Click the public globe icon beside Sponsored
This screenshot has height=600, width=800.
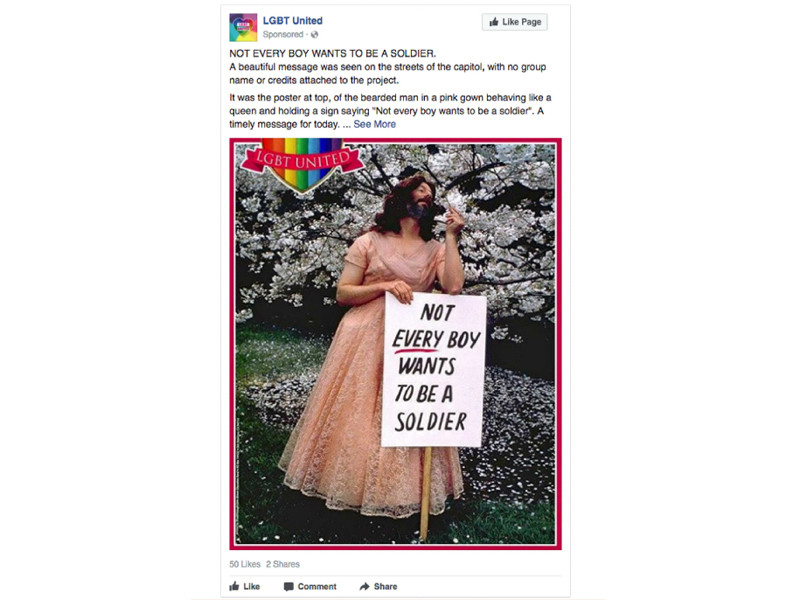[x=314, y=35]
